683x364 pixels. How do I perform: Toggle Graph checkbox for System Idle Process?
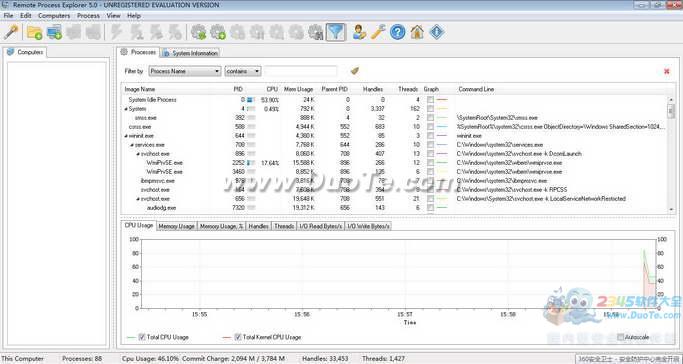pos(430,100)
